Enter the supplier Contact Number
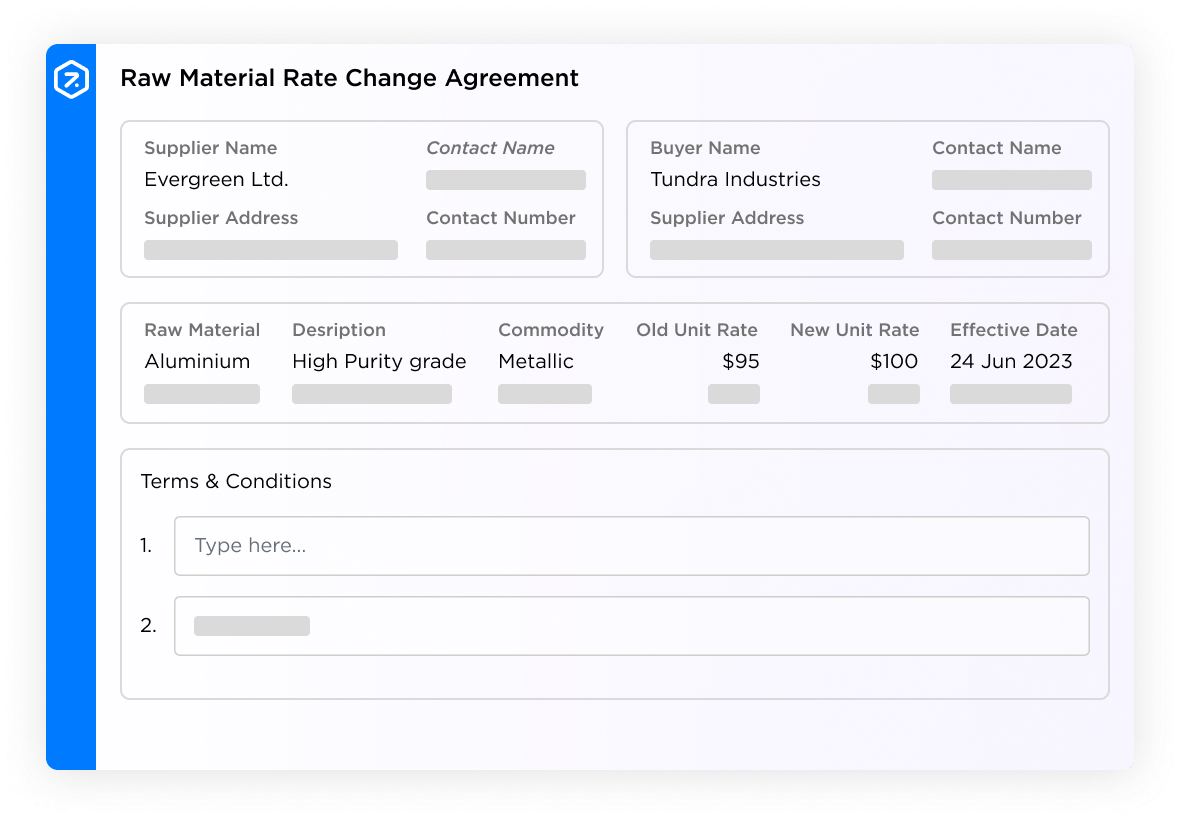Viewport: 1180px width, 818px height. point(505,250)
